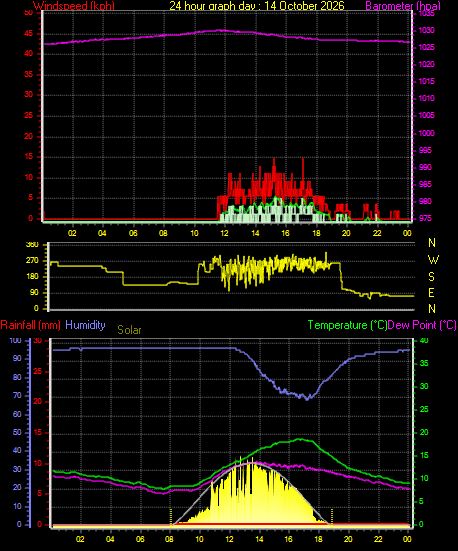Click barometer axis value 1025

point(426,47)
